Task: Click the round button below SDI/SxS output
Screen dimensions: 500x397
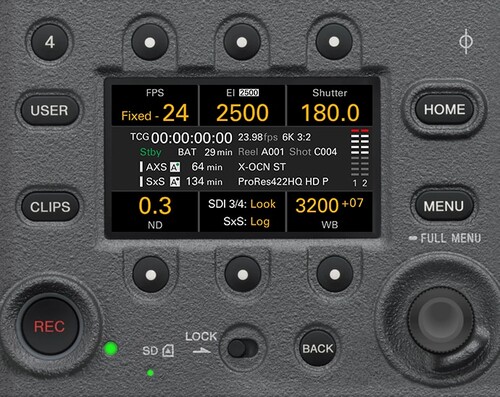Action: coord(243,275)
